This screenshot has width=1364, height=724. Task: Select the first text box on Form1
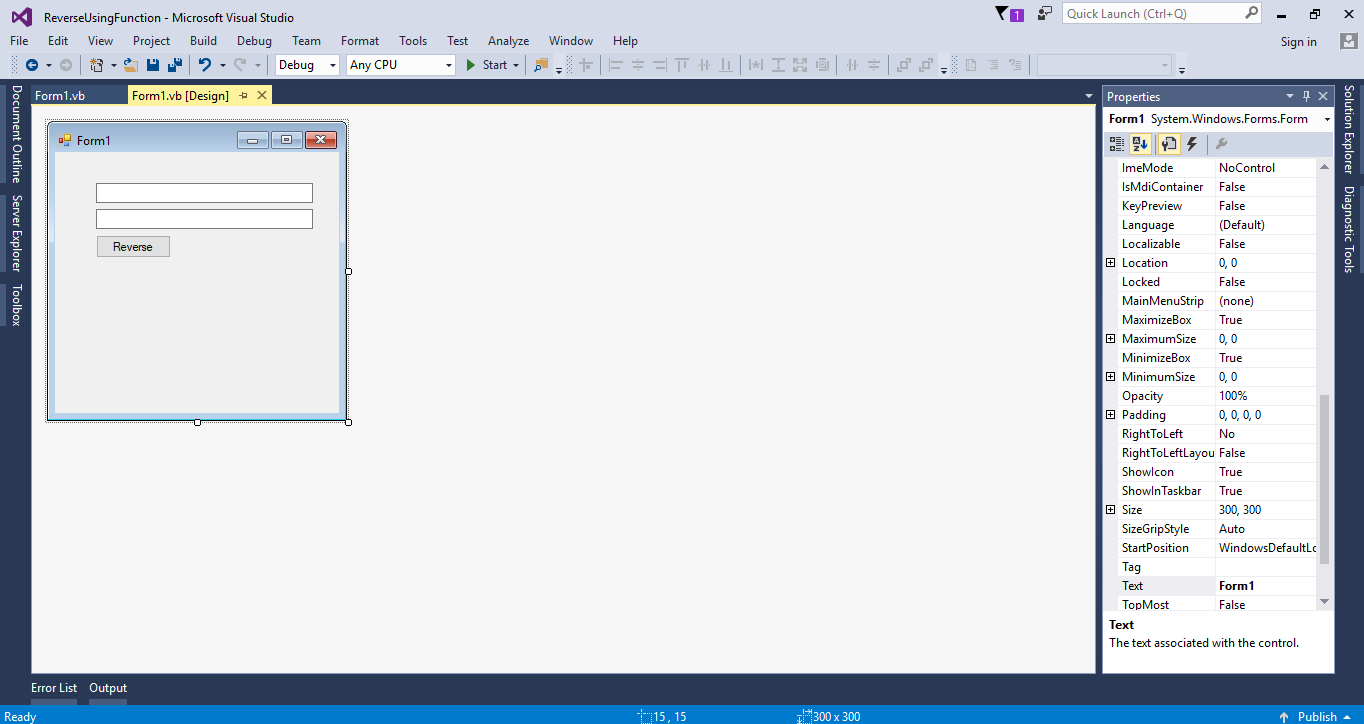[204, 193]
